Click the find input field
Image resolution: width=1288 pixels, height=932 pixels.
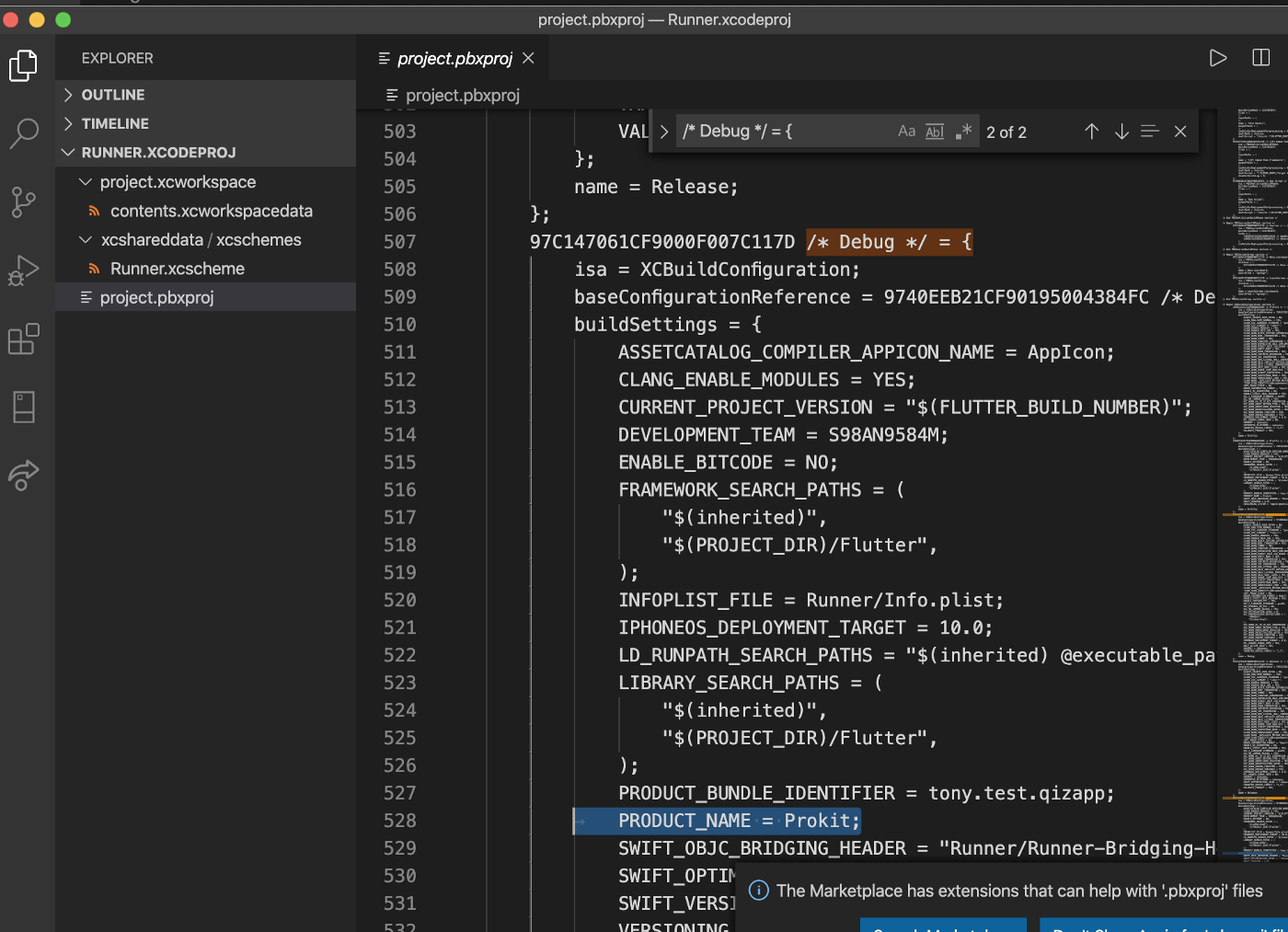coord(782,132)
